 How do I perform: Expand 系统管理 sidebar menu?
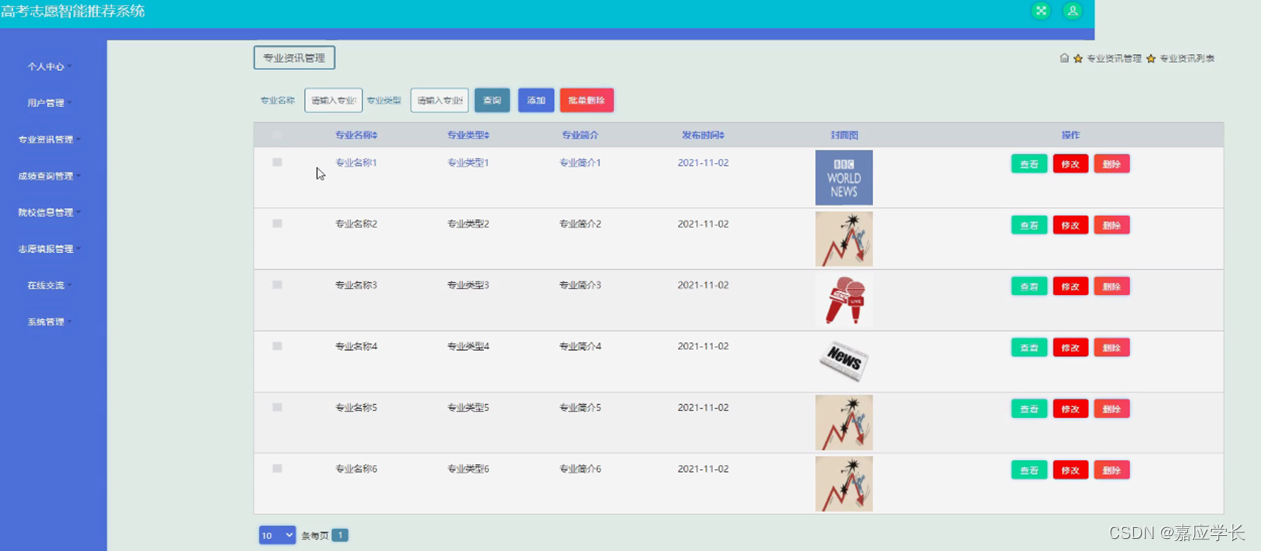50,322
